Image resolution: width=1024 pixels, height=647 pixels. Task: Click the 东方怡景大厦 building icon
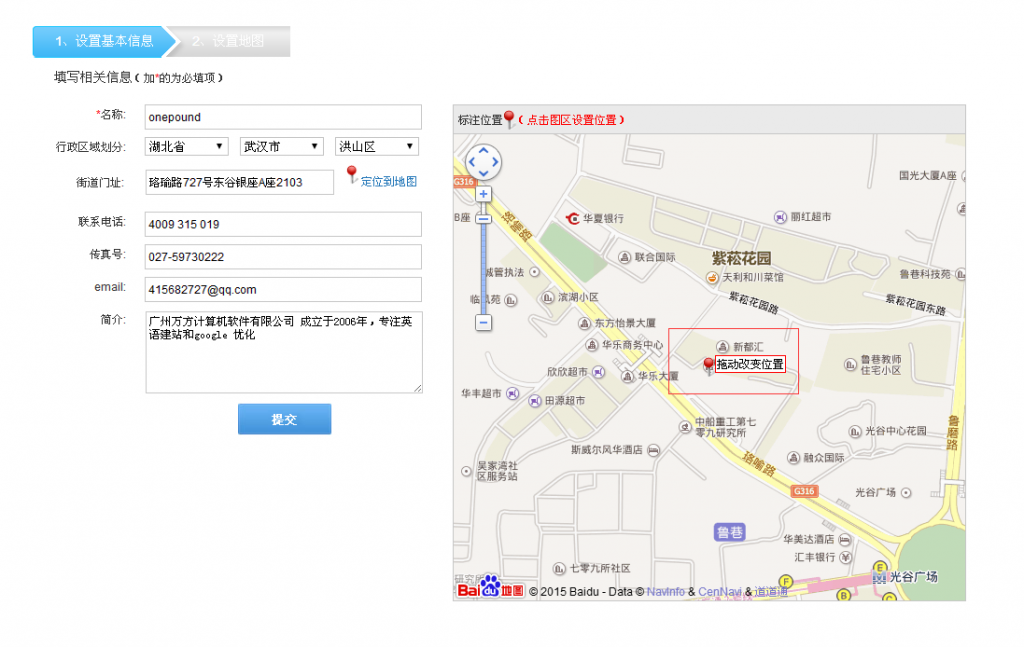tap(584, 323)
